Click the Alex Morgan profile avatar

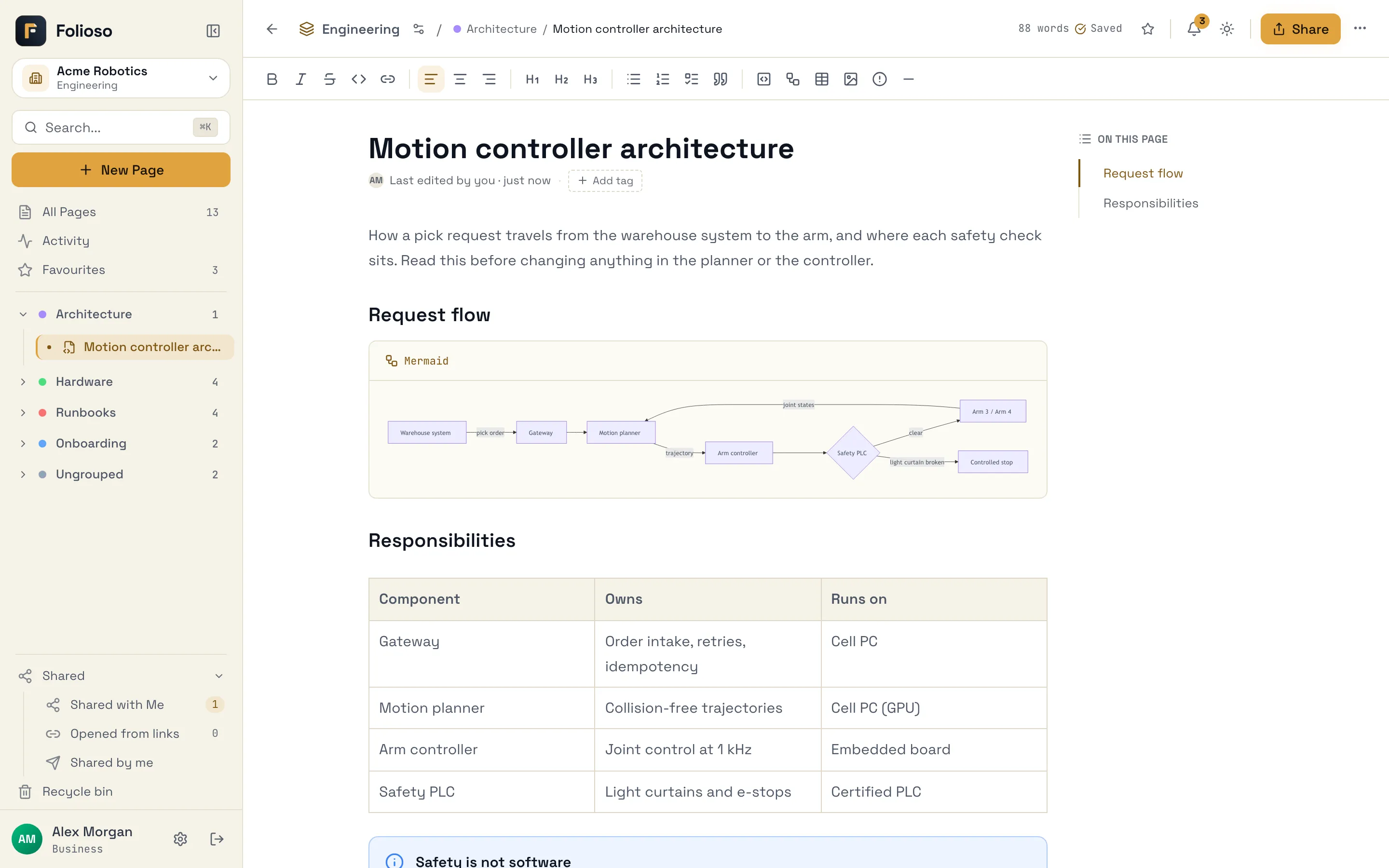[x=27, y=839]
